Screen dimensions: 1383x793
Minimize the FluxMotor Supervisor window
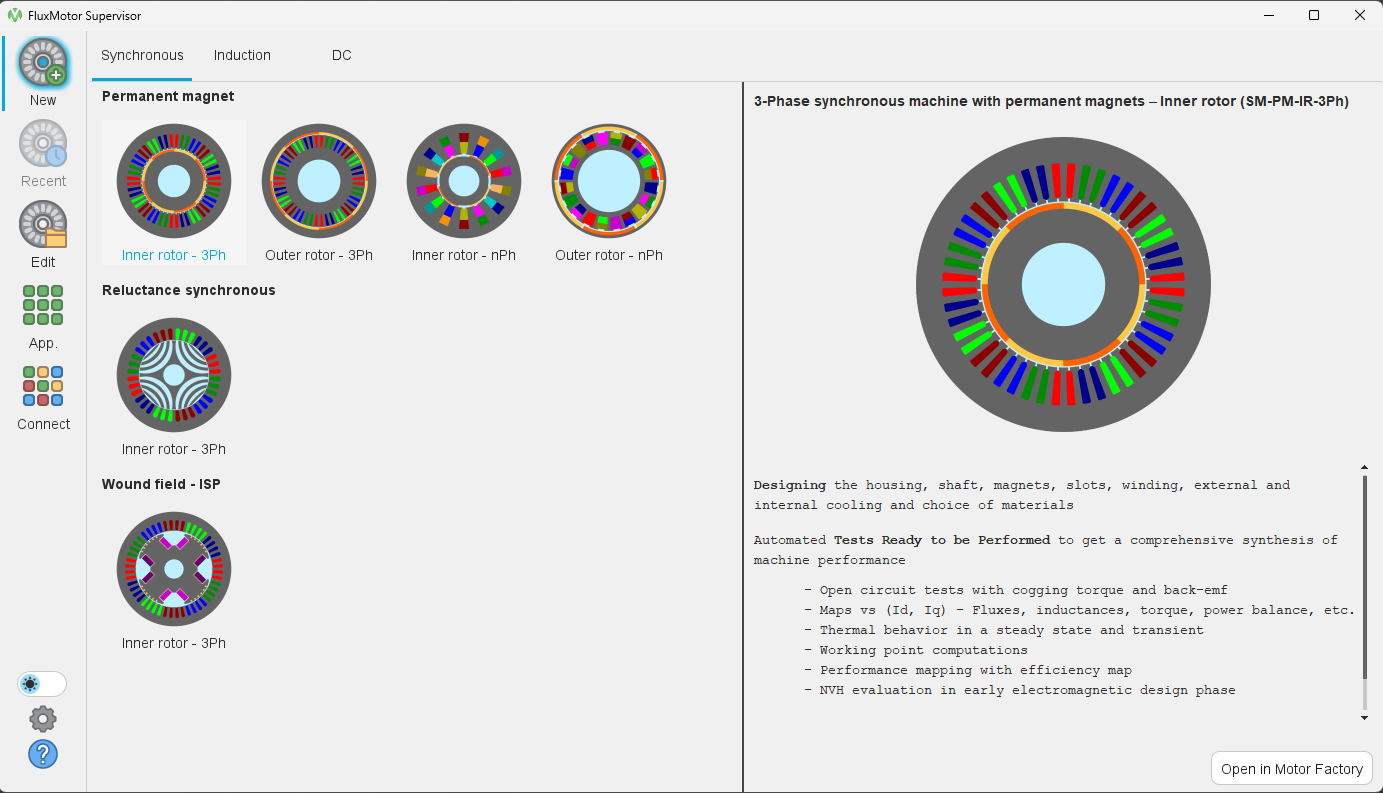click(x=1269, y=15)
